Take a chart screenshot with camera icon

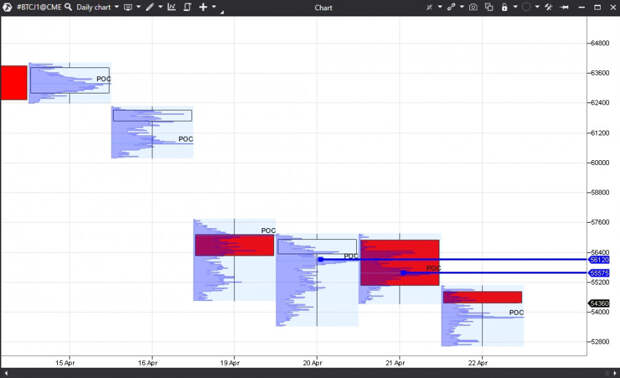pyautogui.click(x=473, y=7)
